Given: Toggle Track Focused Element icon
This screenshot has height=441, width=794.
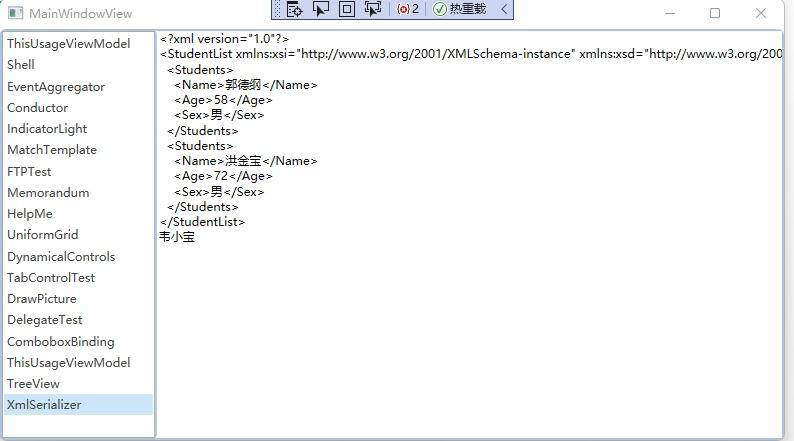Looking at the screenshot, I should pos(373,9).
